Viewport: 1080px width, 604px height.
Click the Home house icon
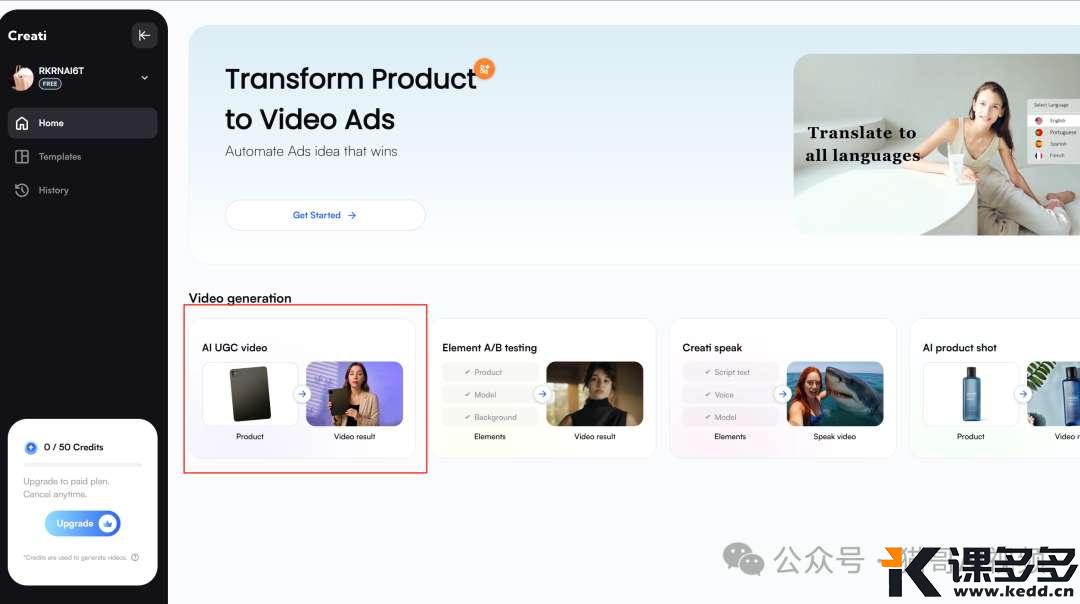22,123
